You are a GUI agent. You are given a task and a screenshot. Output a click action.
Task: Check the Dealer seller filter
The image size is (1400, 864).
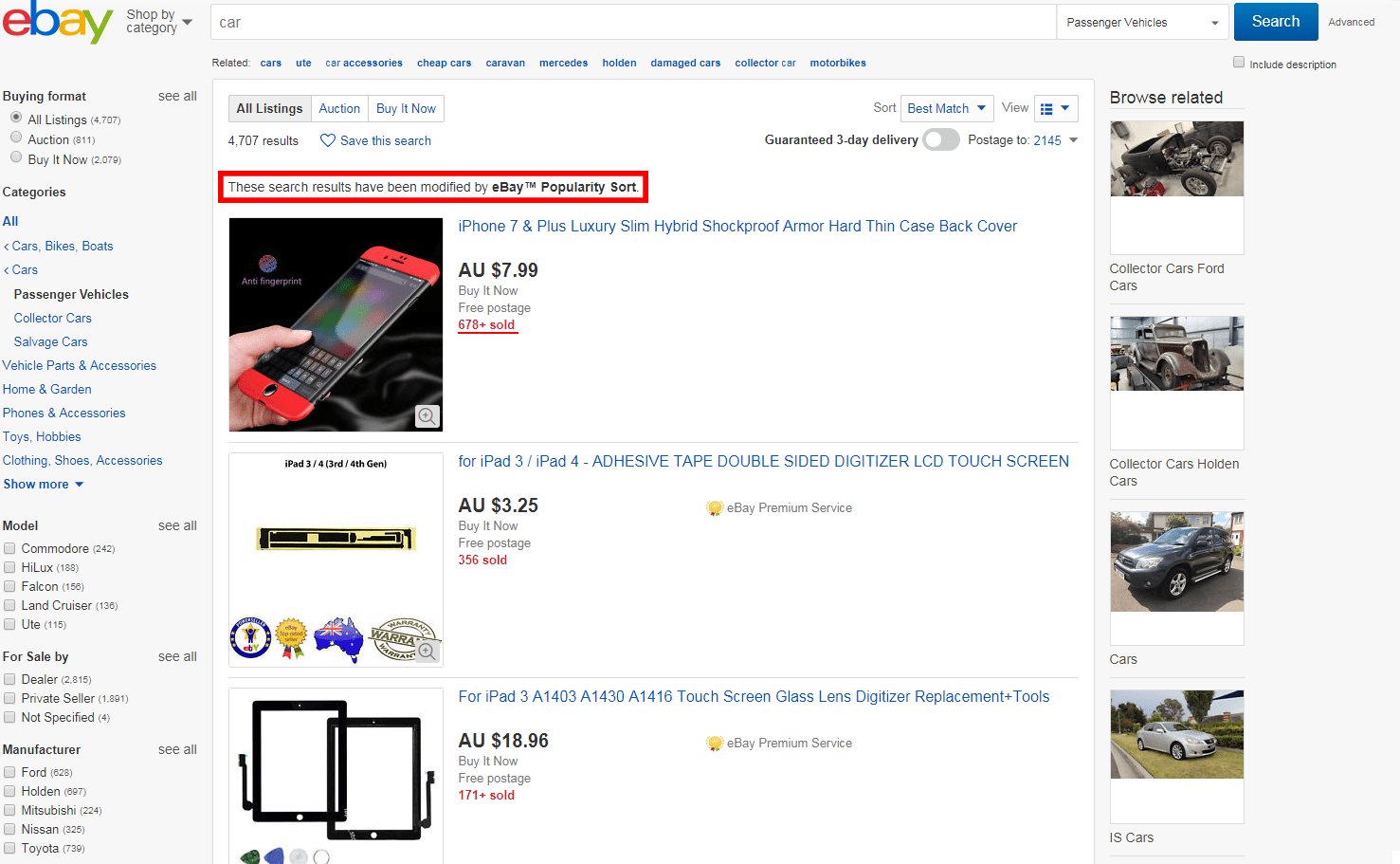point(9,679)
